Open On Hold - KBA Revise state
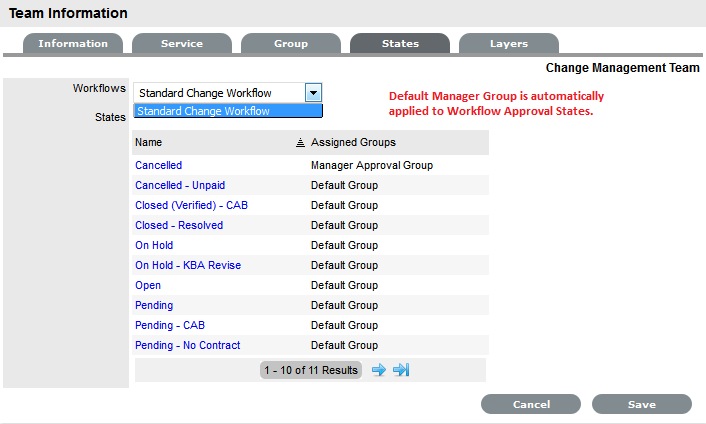The width and height of the screenshot is (706, 424). click(x=188, y=265)
